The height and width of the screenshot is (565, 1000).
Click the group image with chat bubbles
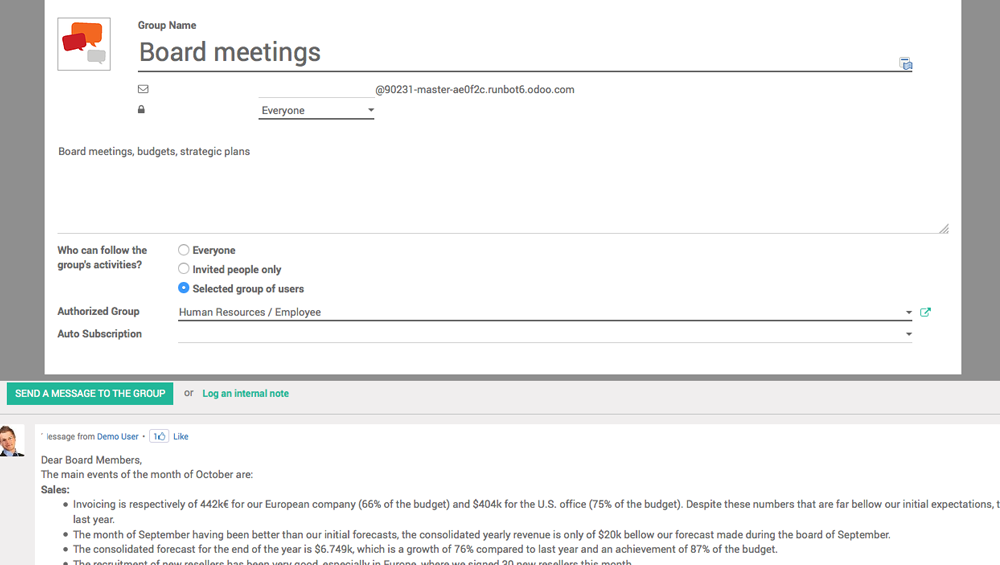84,44
